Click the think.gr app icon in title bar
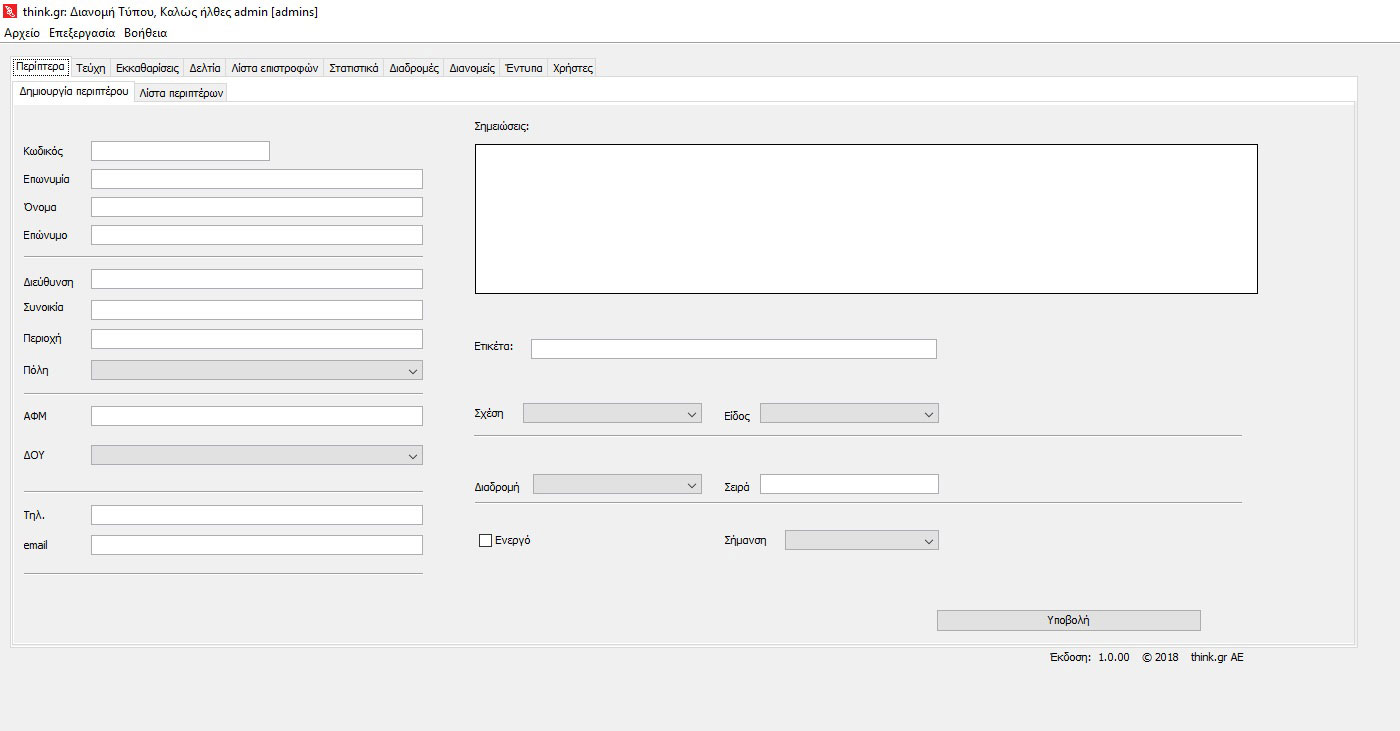The image size is (1400, 731). [11, 12]
